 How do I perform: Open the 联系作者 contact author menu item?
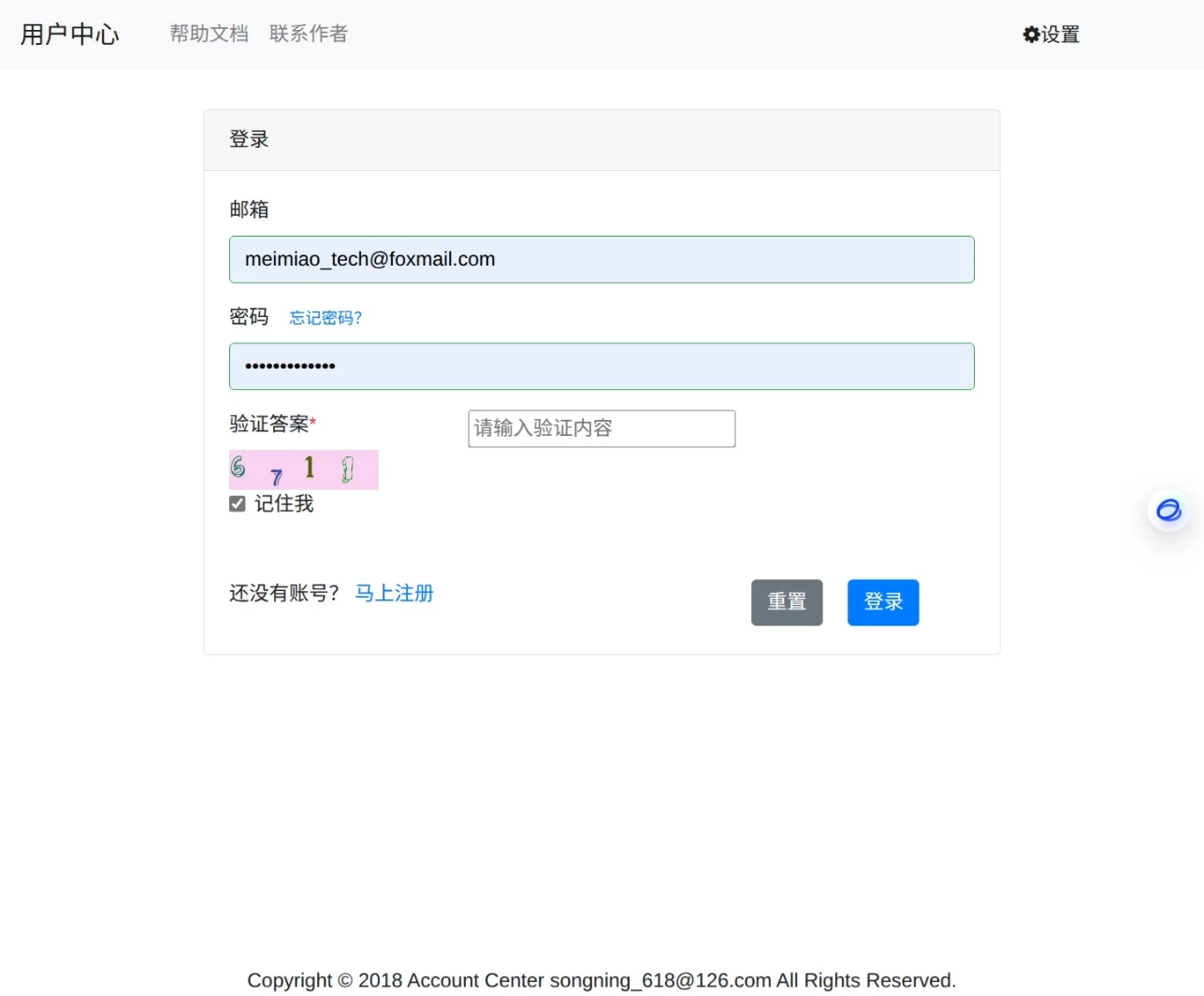(x=308, y=33)
